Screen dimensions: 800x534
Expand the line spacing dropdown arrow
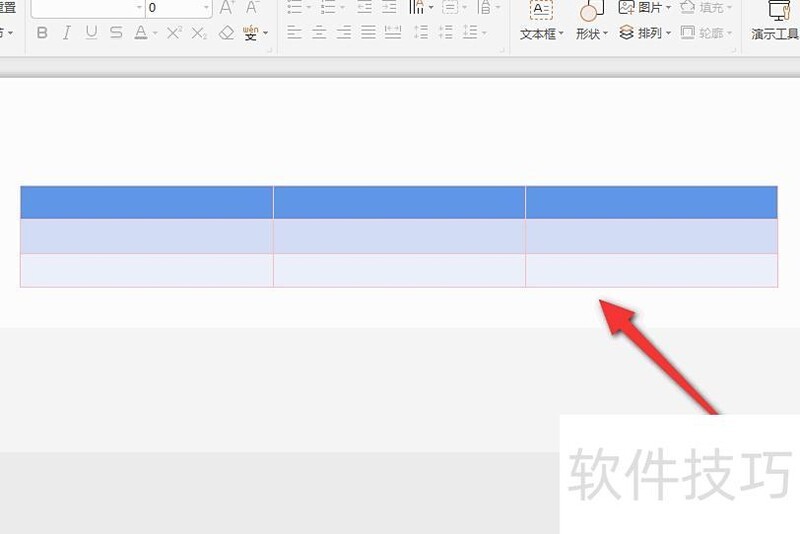pyautogui.click(x=484, y=34)
